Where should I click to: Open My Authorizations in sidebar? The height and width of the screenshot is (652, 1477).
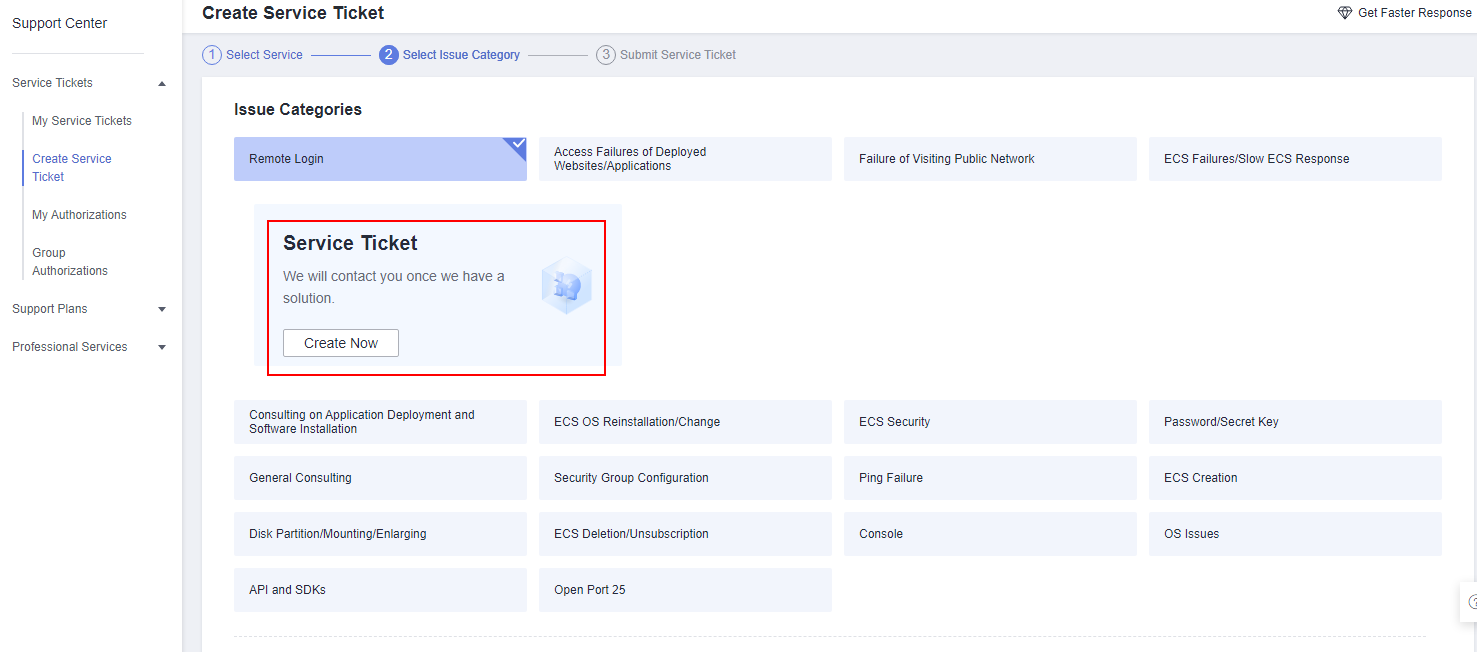coord(79,215)
